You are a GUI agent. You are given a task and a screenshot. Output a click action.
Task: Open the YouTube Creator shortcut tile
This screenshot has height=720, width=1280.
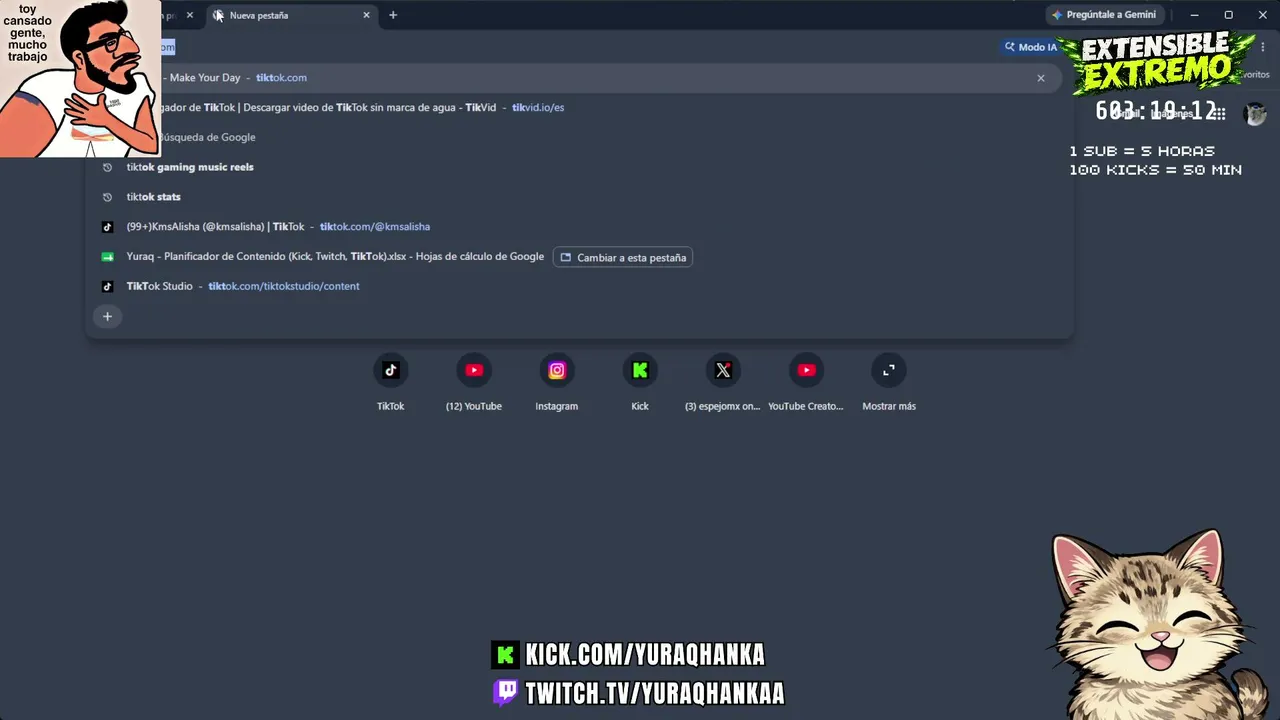[806, 383]
